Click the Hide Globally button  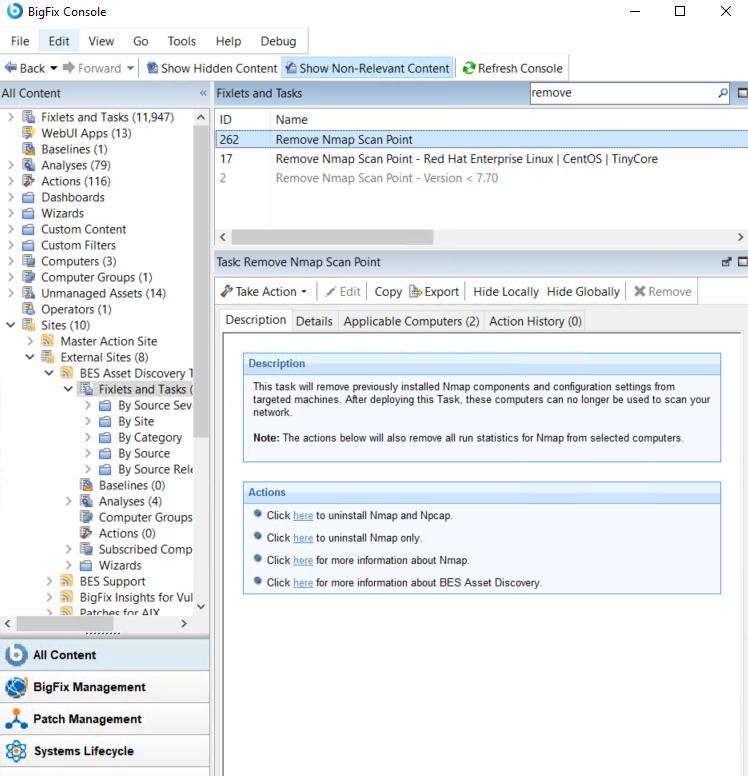(583, 291)
